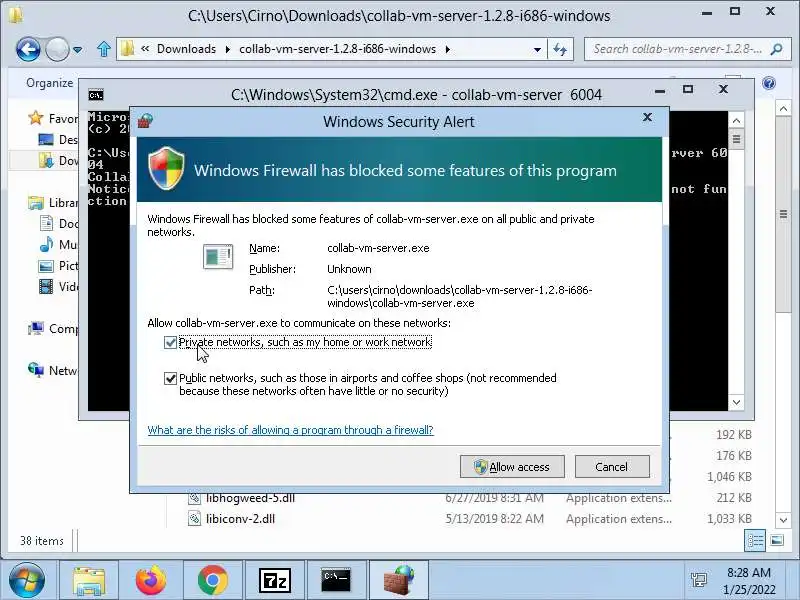Screen dimensions: 800x600
Task: Switch Explorer to Details view icon
Action: (755, 540)
